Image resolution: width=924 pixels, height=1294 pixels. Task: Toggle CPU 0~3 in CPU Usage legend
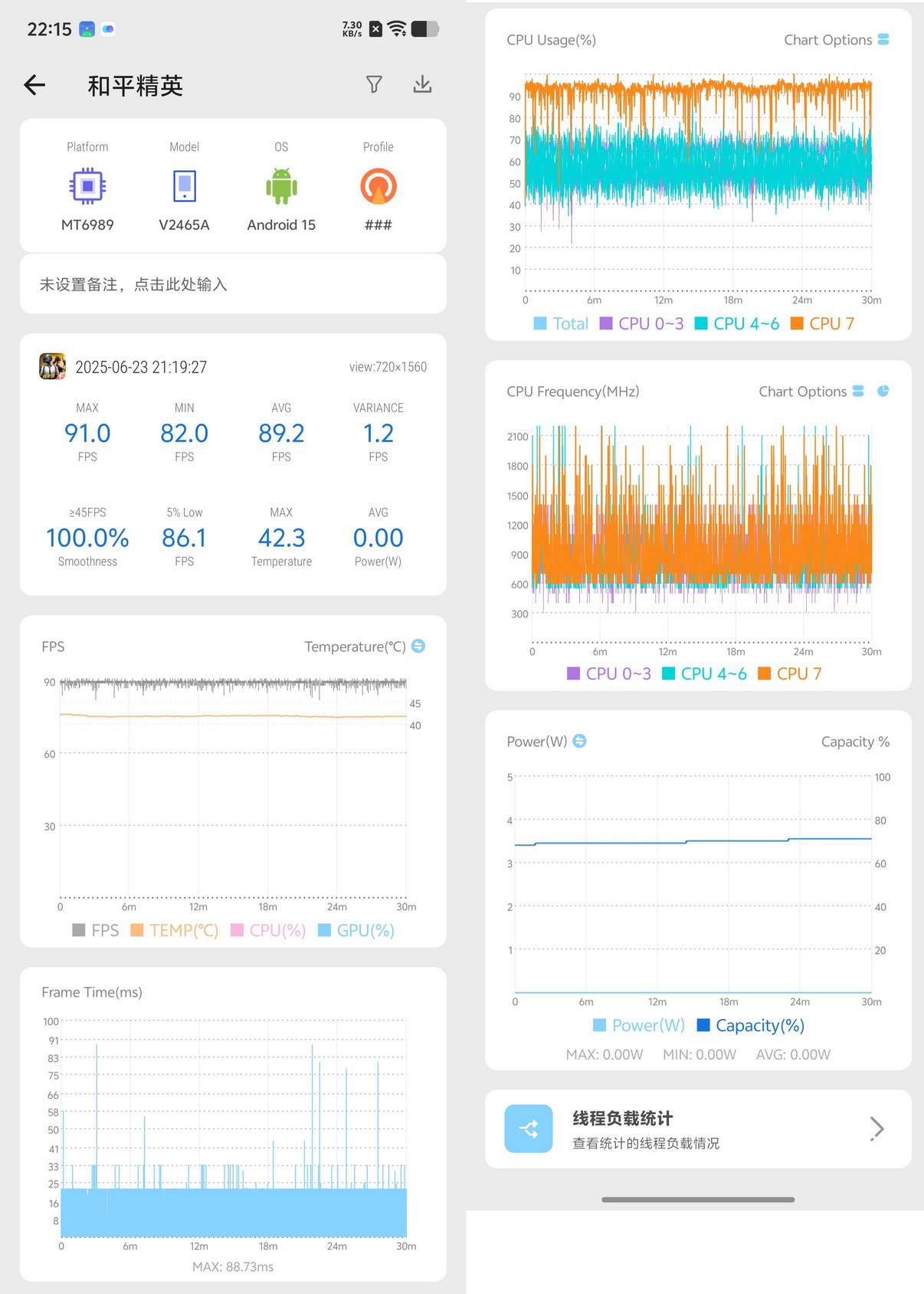tap(642, 323)
